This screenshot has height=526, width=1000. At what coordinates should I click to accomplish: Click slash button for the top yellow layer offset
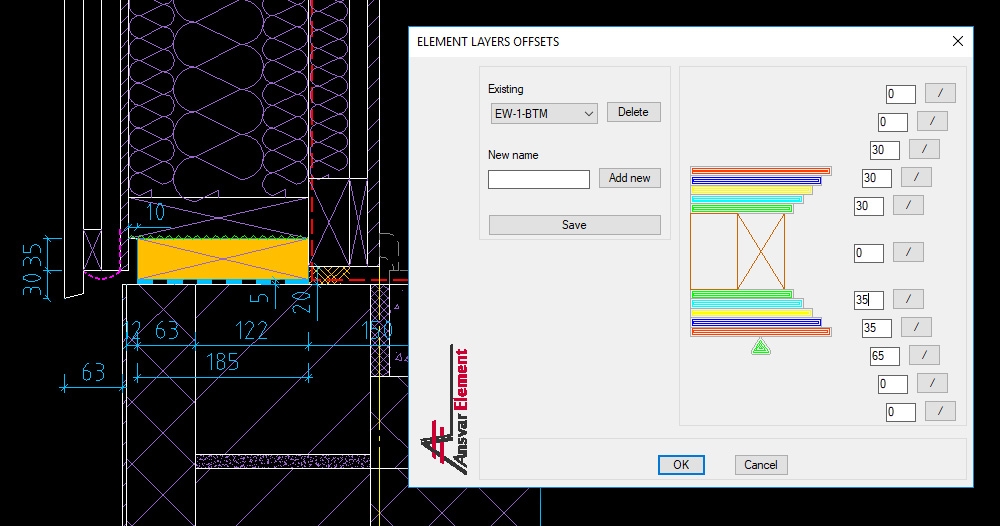[924, 149]
